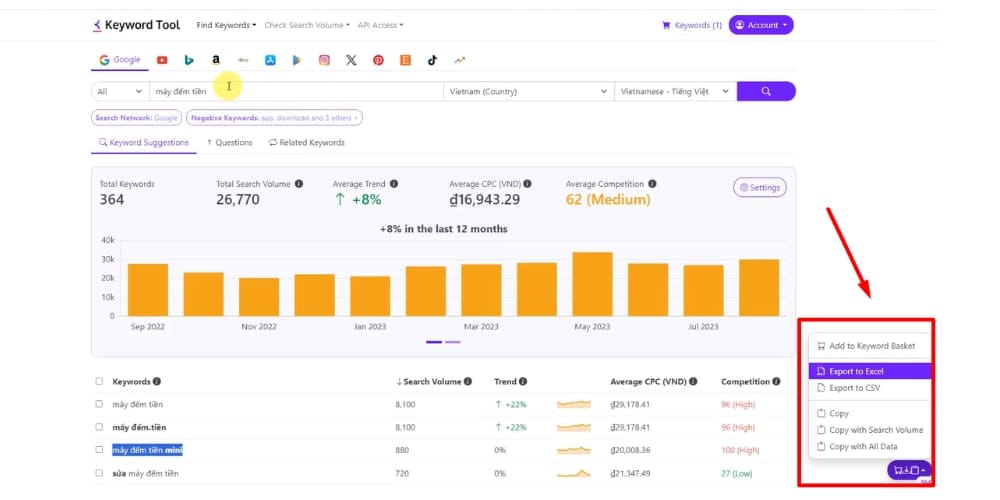
Task: Check the box for "máy đếm.tiền" row
Action: tap(99, 427)
